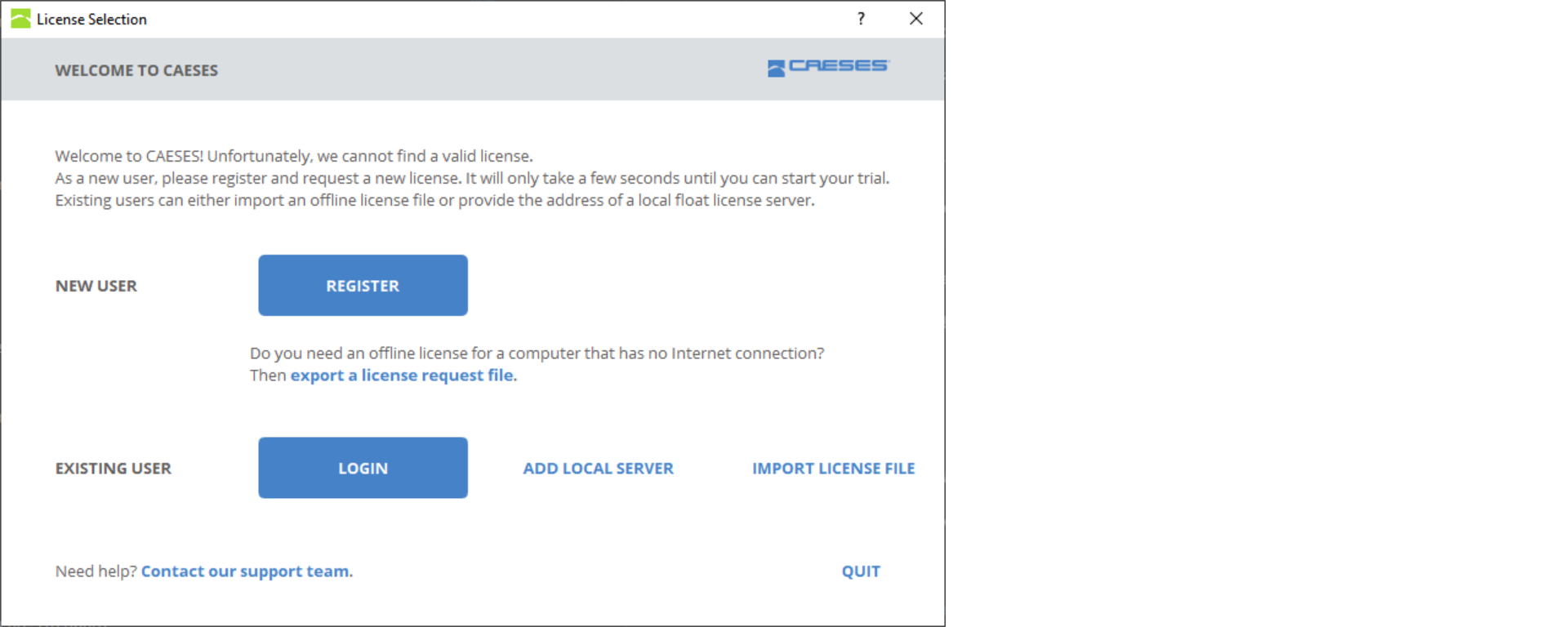Screen dimensions: 1568x627
Task: Click the EXISTING USER label
Action: coord(114,469)
